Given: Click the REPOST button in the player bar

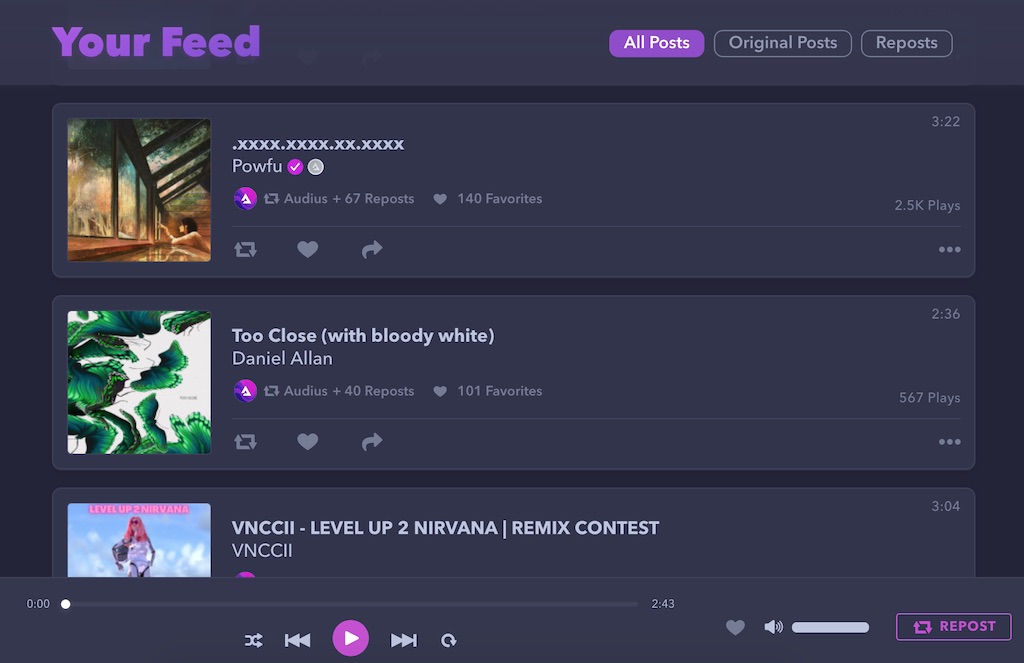Looking at the screenshot, I should (x=953, y=626).
